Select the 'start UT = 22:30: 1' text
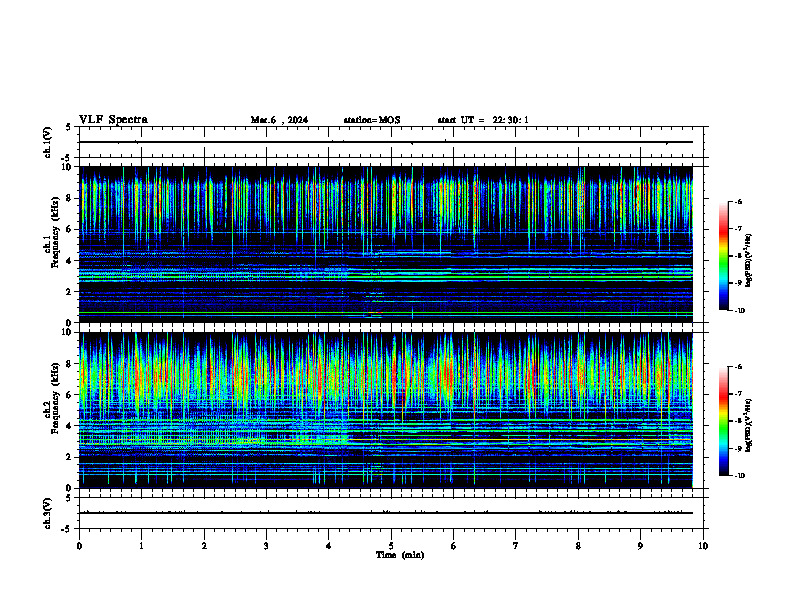Image resolution: width=792 pixels, height=612 pixels. 483,120
